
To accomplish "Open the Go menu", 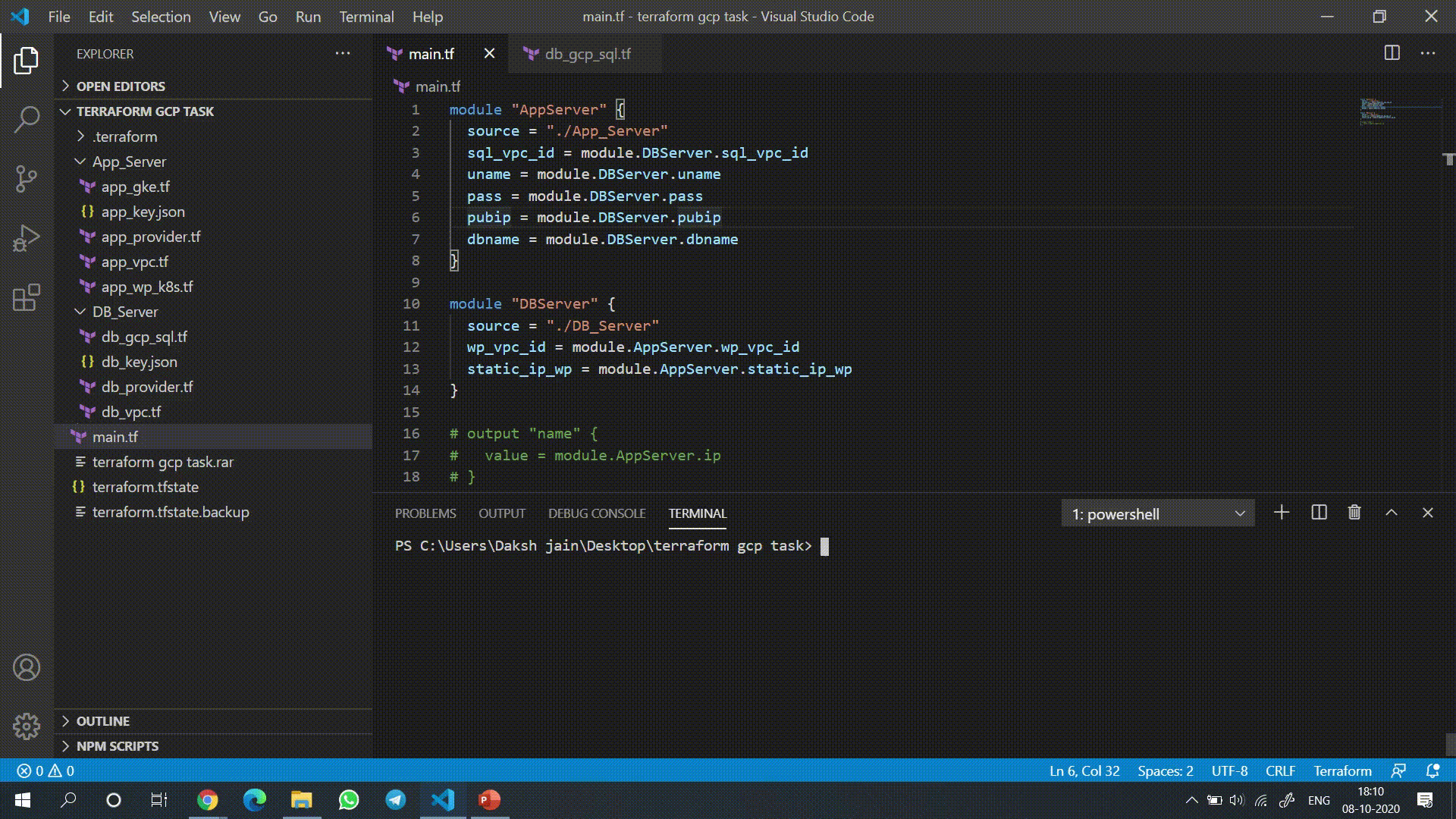I will [x=268, y=17].
